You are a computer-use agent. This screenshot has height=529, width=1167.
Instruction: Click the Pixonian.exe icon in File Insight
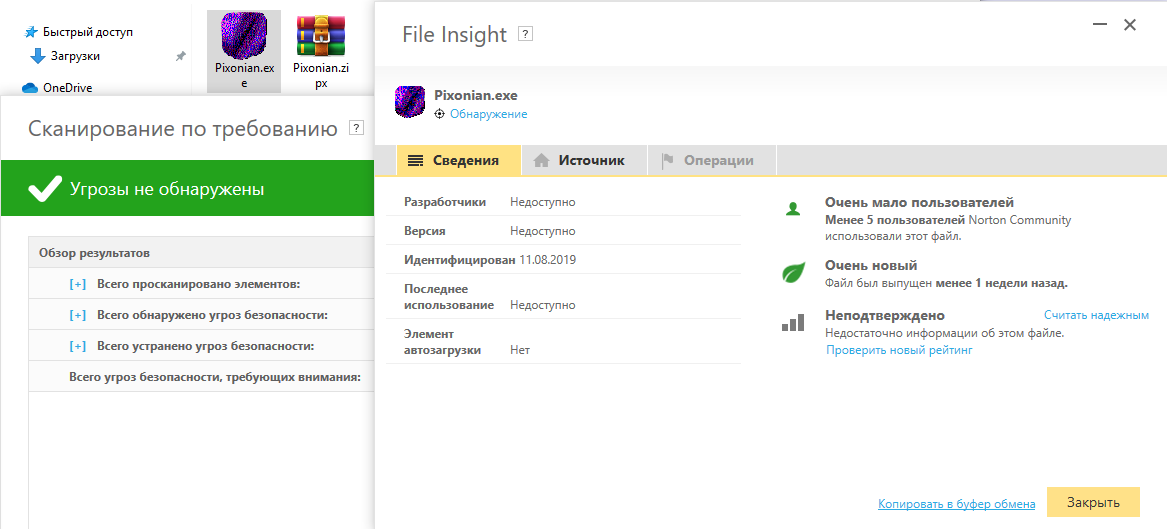click(x=409, y=103)
